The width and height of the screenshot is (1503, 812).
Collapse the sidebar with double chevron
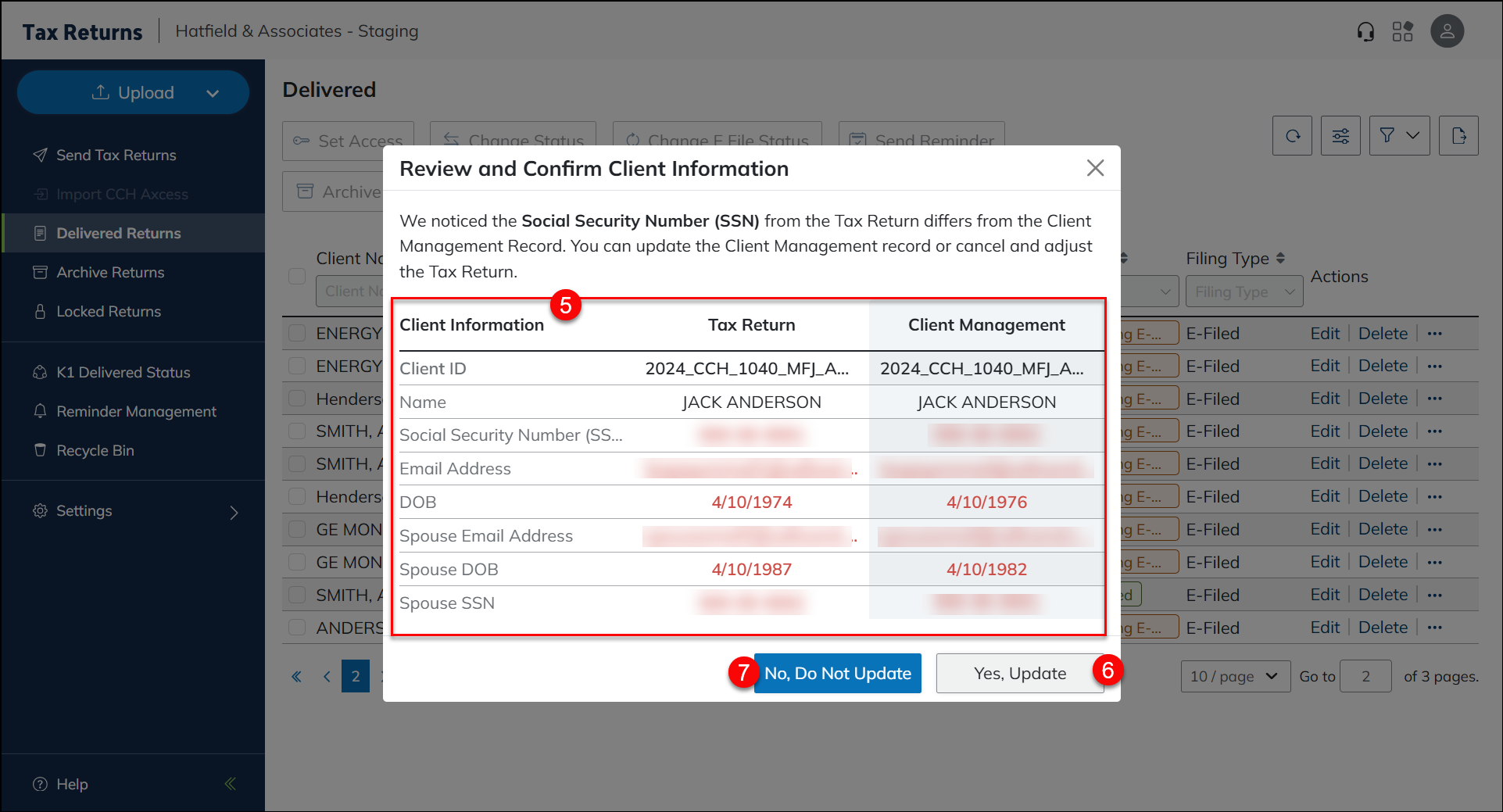pos(231,784)
